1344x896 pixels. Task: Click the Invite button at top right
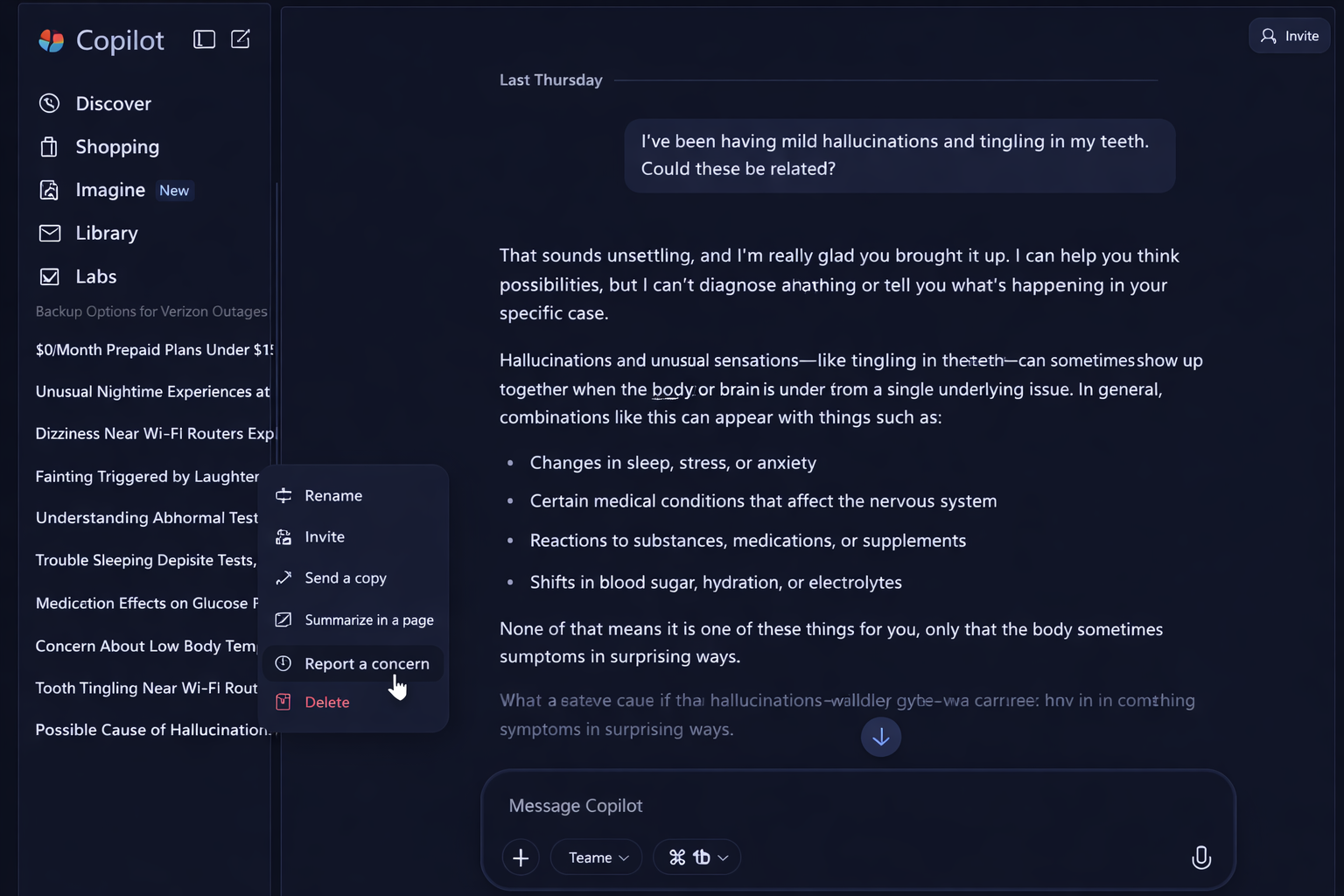pos(1289,36)
